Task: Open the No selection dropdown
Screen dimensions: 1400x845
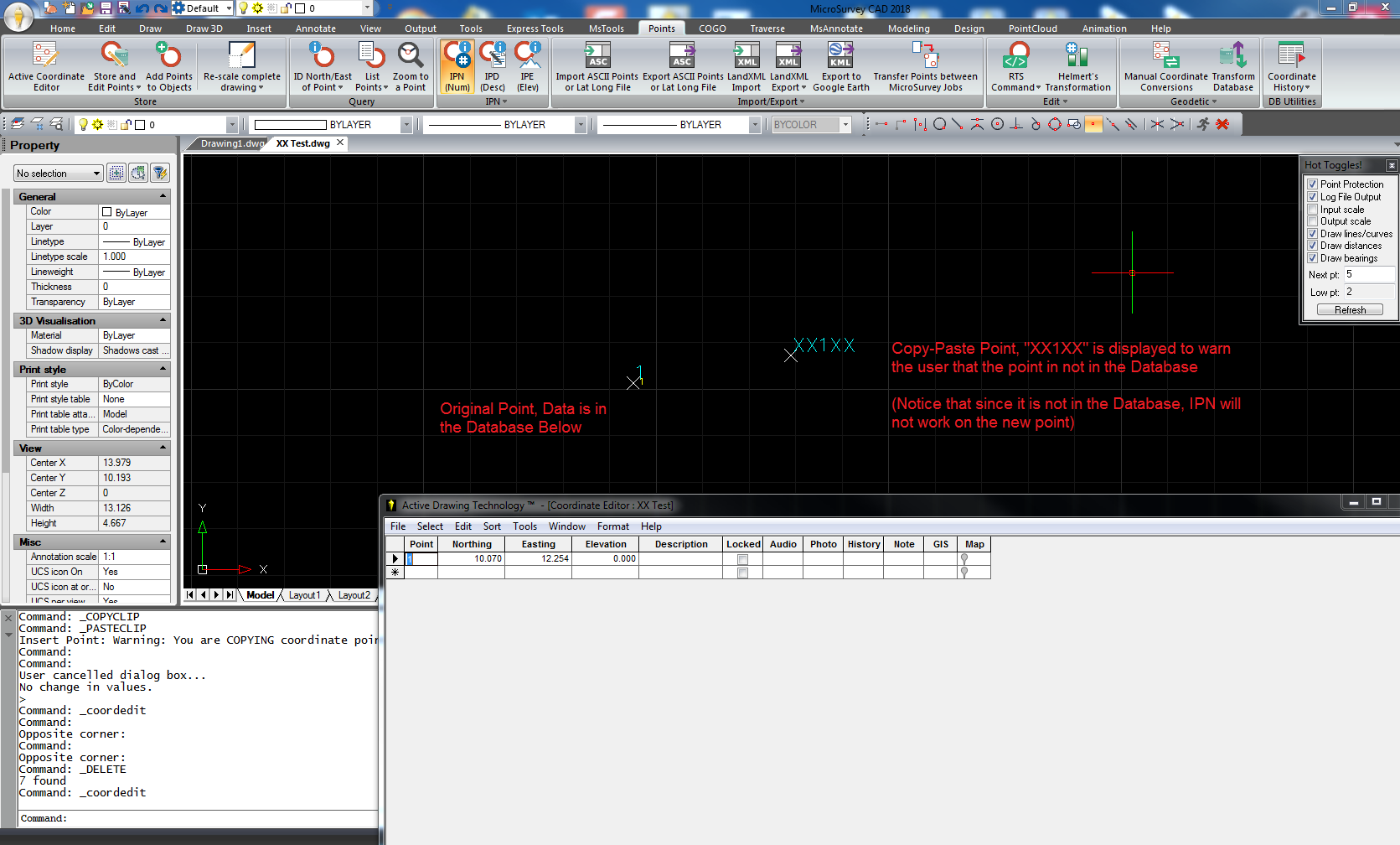Action: 58,174
